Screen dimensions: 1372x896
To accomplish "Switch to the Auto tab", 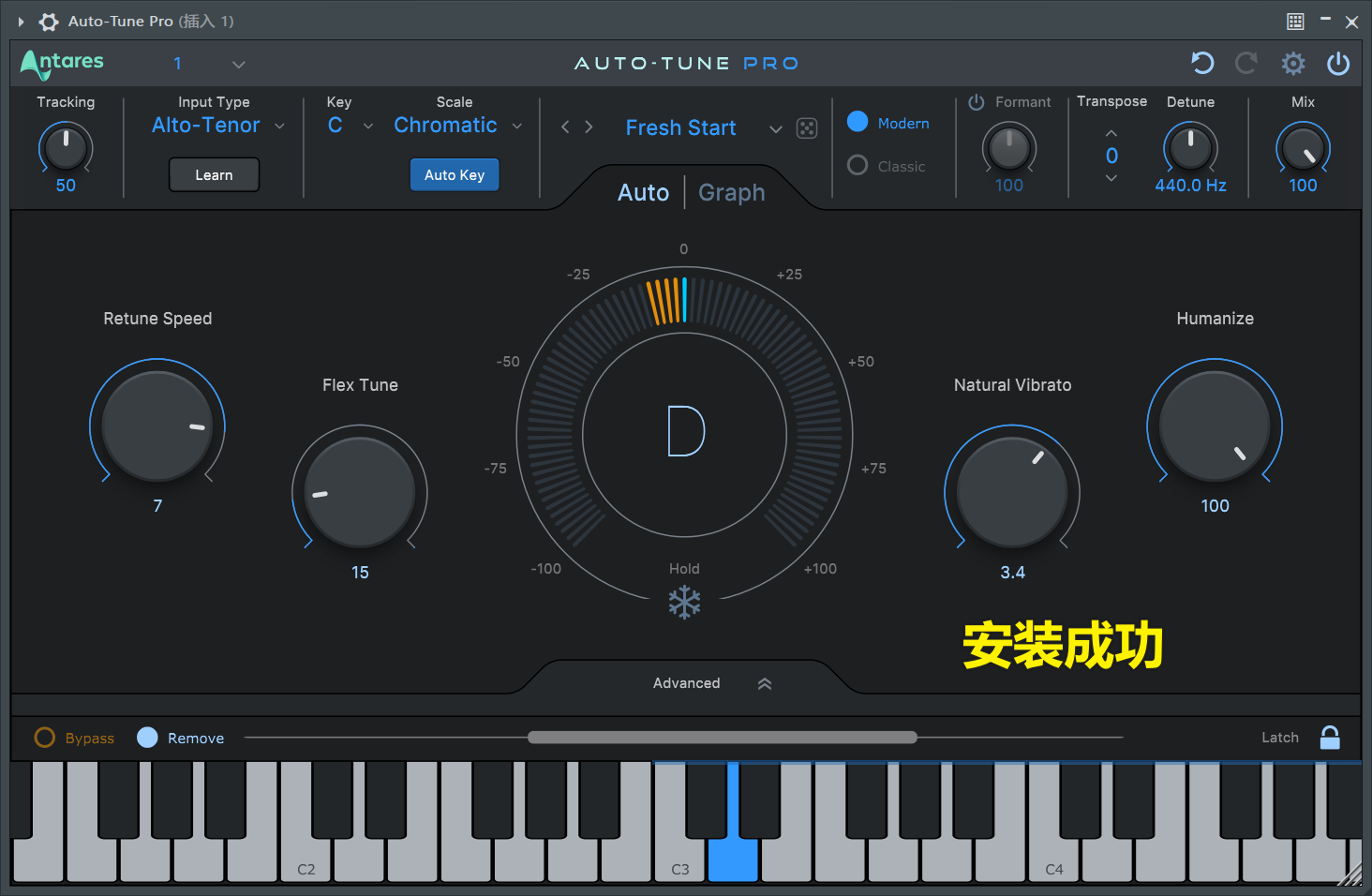I will pos(644,193).
